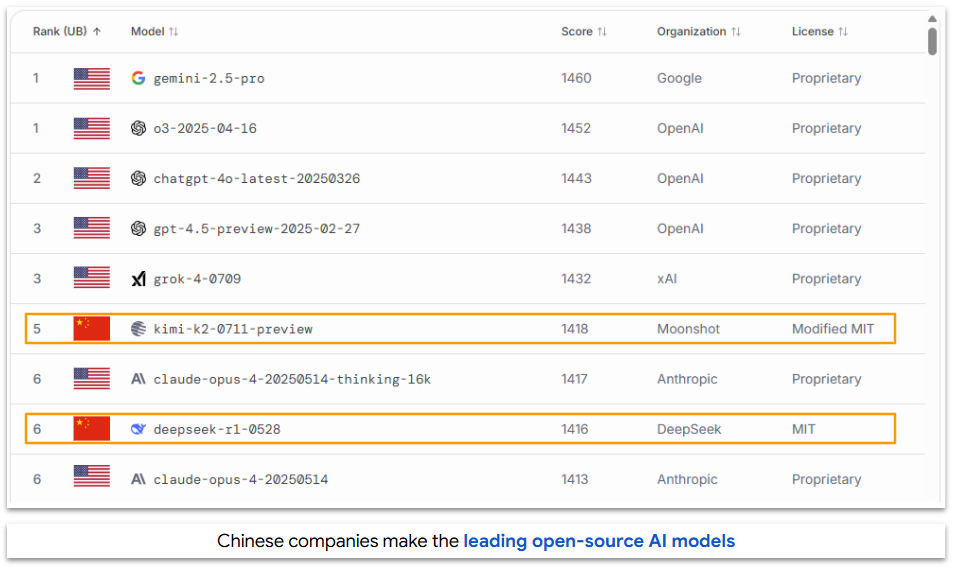
Task: Click Anthropic logo beside claude-opus-4-20250514-thinking-16k
Action: (x=139, y=379)
